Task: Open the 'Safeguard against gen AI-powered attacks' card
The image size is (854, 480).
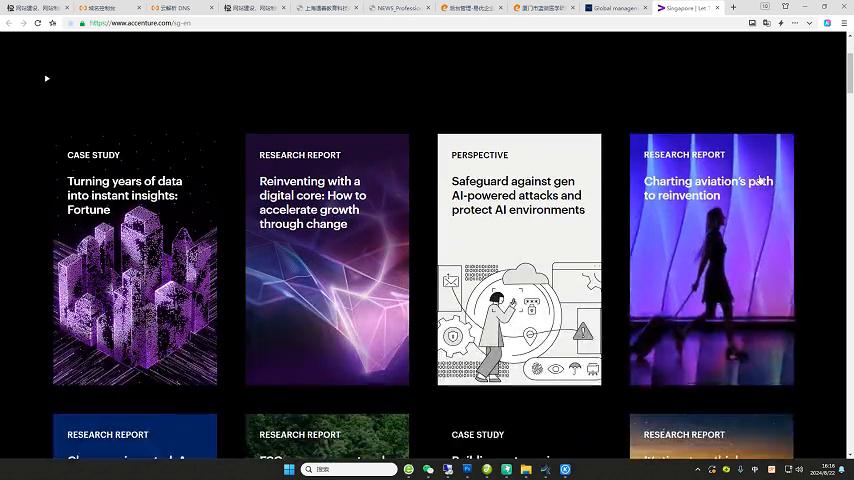Action: 519,259
